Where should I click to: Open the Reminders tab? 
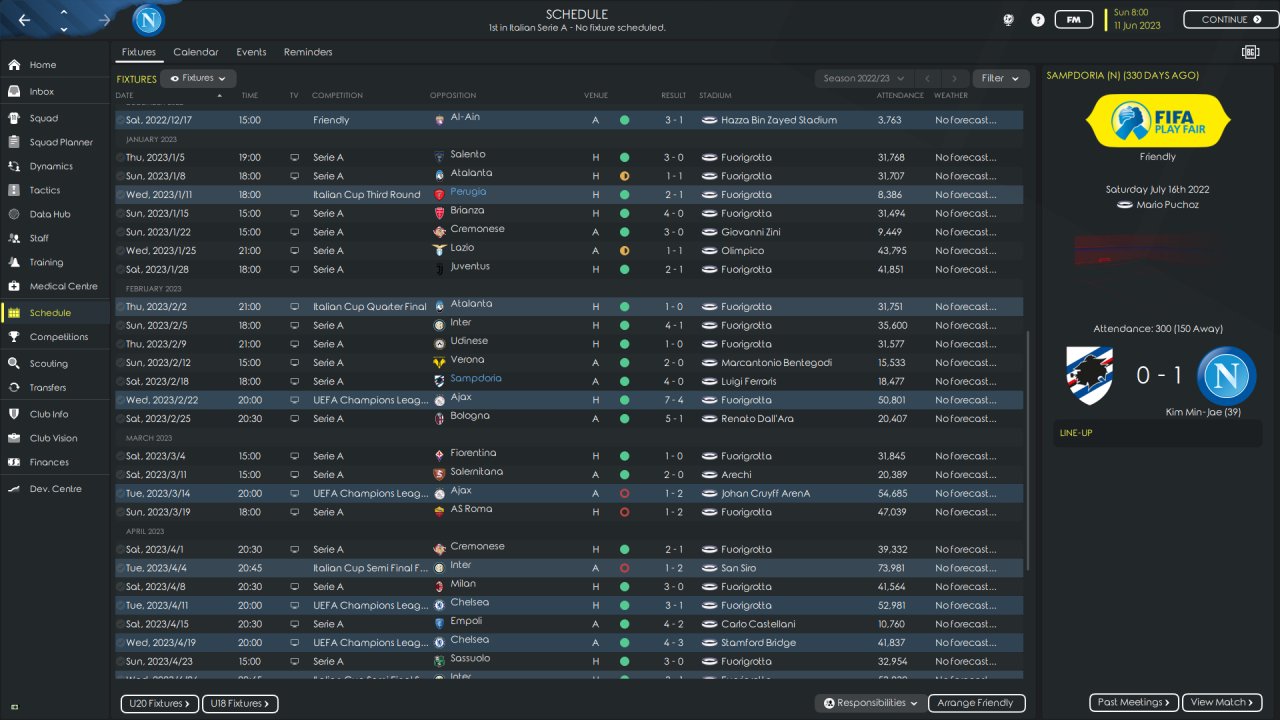click(x=308, y=52)
